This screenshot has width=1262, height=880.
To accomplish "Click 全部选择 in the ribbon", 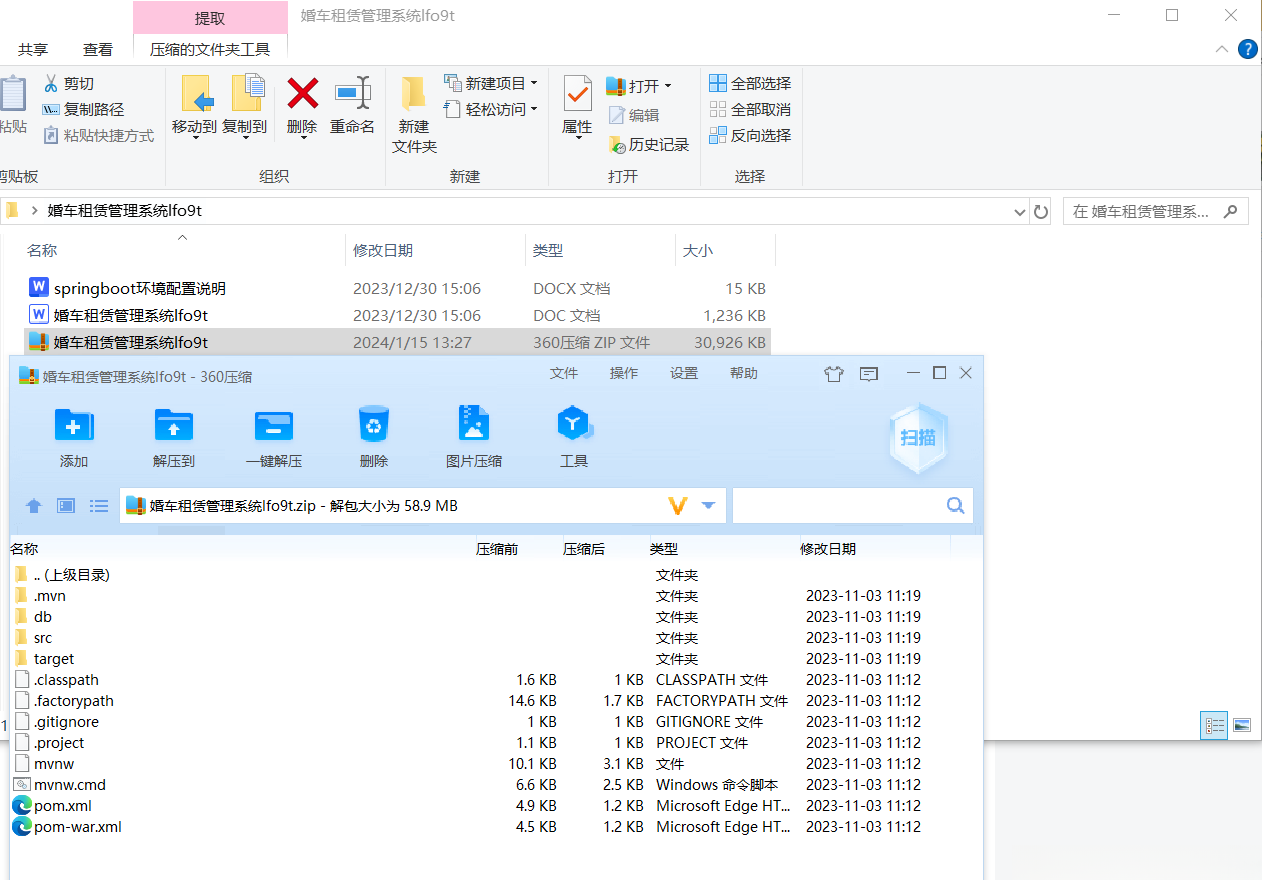I will click(x=750, y=84).
